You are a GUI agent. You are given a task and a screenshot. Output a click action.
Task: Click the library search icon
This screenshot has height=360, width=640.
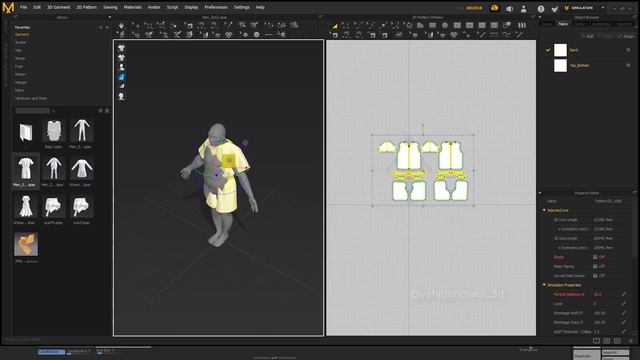53,111
